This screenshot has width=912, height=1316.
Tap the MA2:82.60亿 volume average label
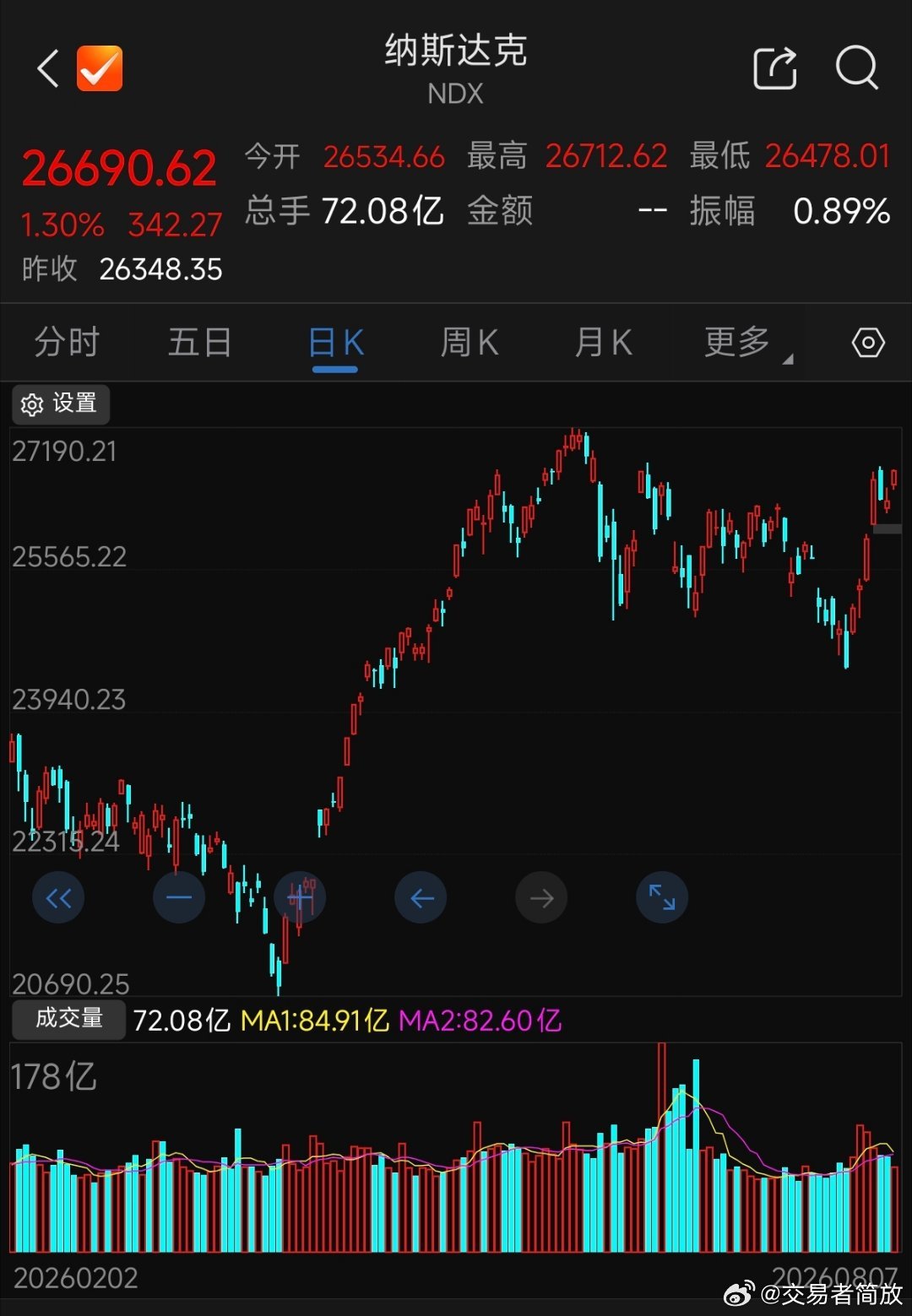click(x=480, y=1021)
